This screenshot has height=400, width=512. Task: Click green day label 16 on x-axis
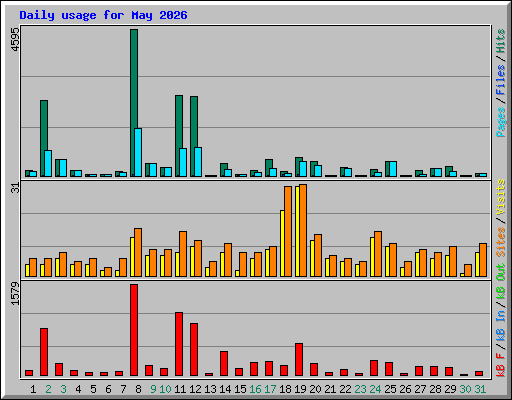pos(255,389)
